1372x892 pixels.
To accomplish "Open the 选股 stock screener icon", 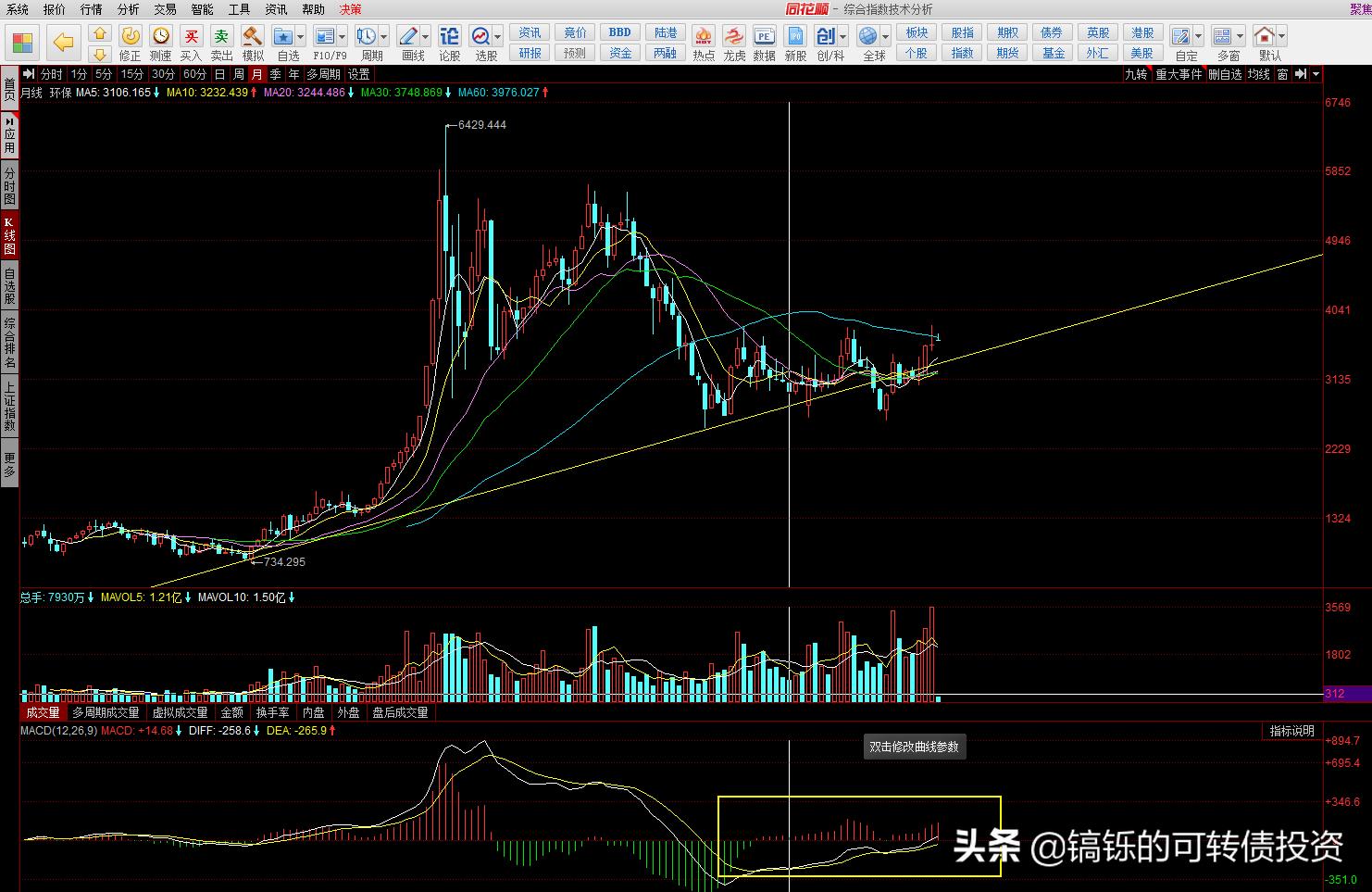I will click(x=481, y=36).
